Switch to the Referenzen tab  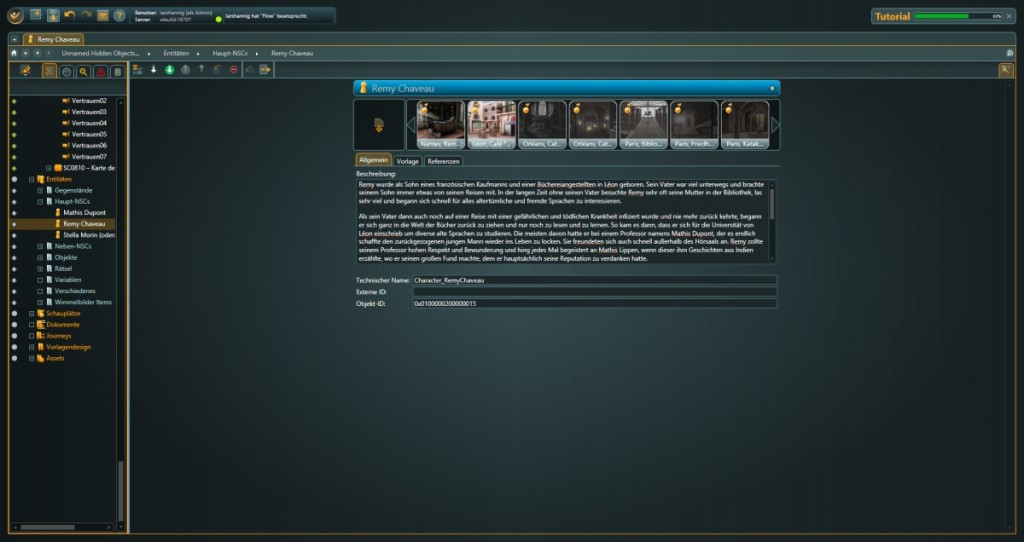coord(443,160)
